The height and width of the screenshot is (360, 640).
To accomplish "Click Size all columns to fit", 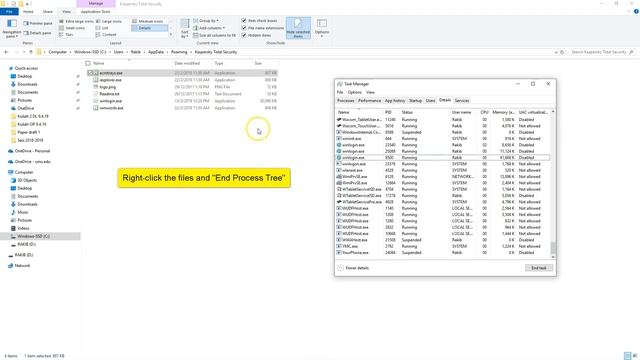I will point(214,35).
